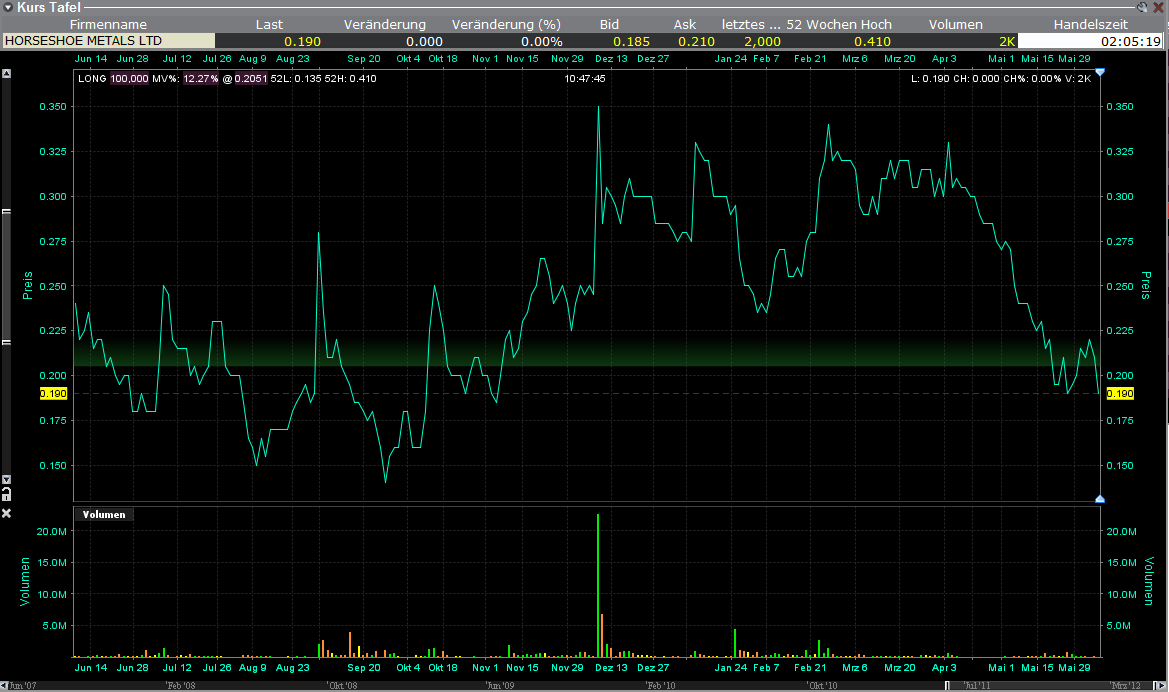
Task: Click the left-side scale up arrow
Action: click(x=6, y=74)
